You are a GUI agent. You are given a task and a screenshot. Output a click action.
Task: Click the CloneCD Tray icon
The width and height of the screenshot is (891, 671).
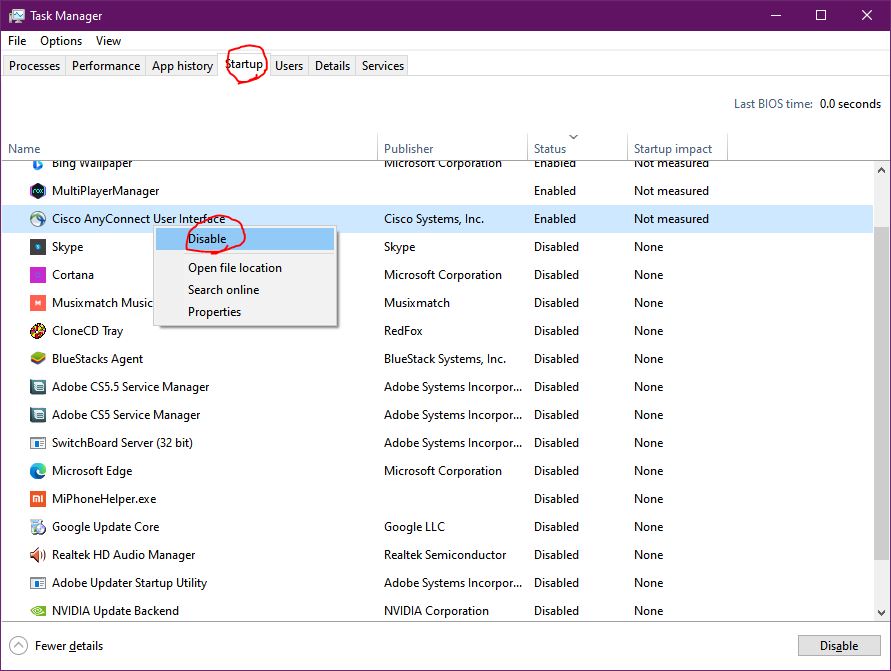click(x=38, y=331)
